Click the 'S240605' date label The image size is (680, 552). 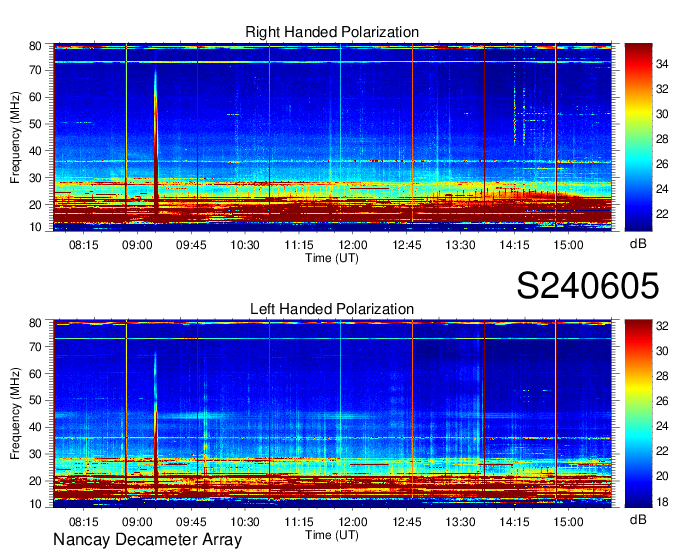pos(588,285)
